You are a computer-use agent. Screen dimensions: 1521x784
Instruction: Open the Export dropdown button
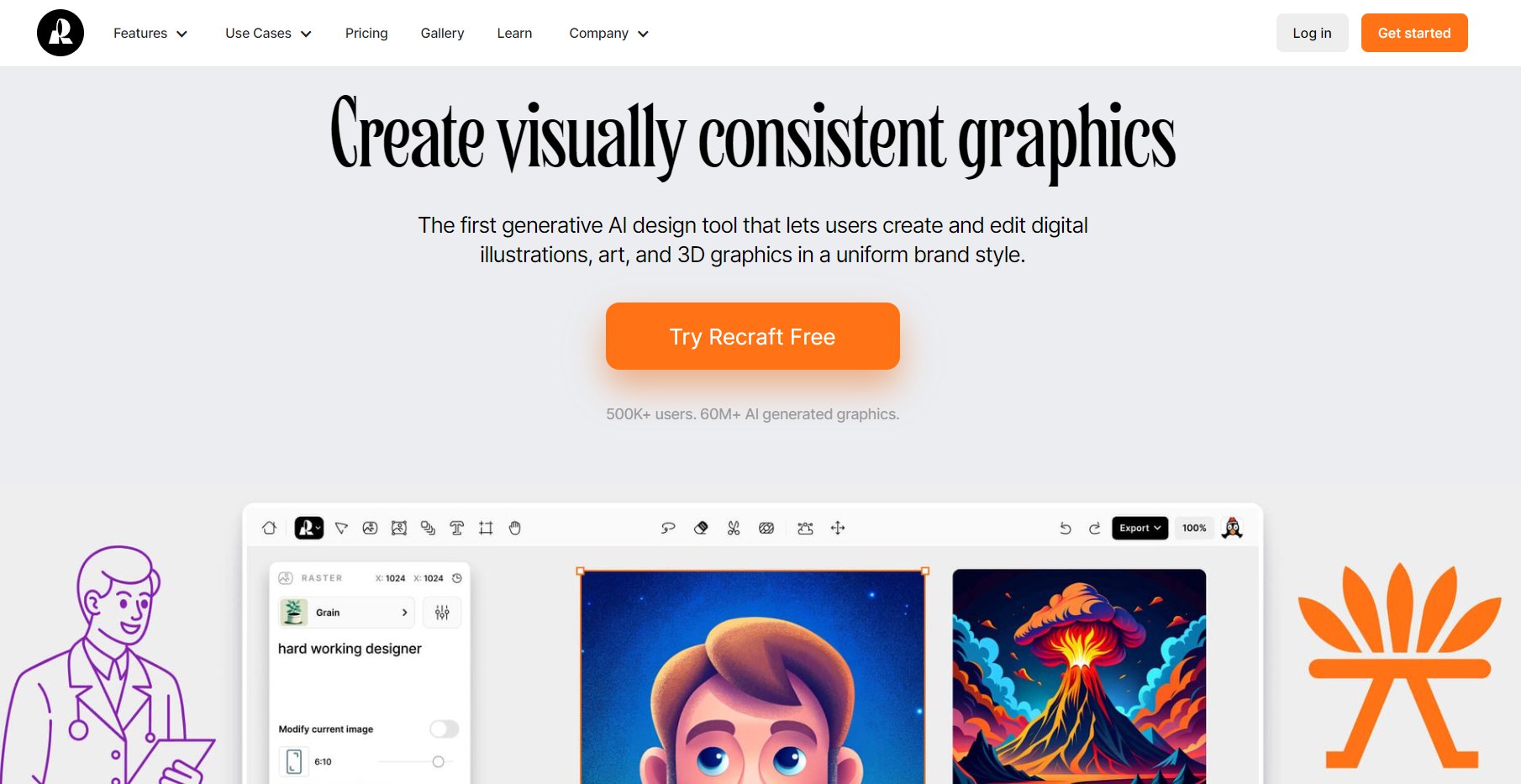click(1139, 528)
